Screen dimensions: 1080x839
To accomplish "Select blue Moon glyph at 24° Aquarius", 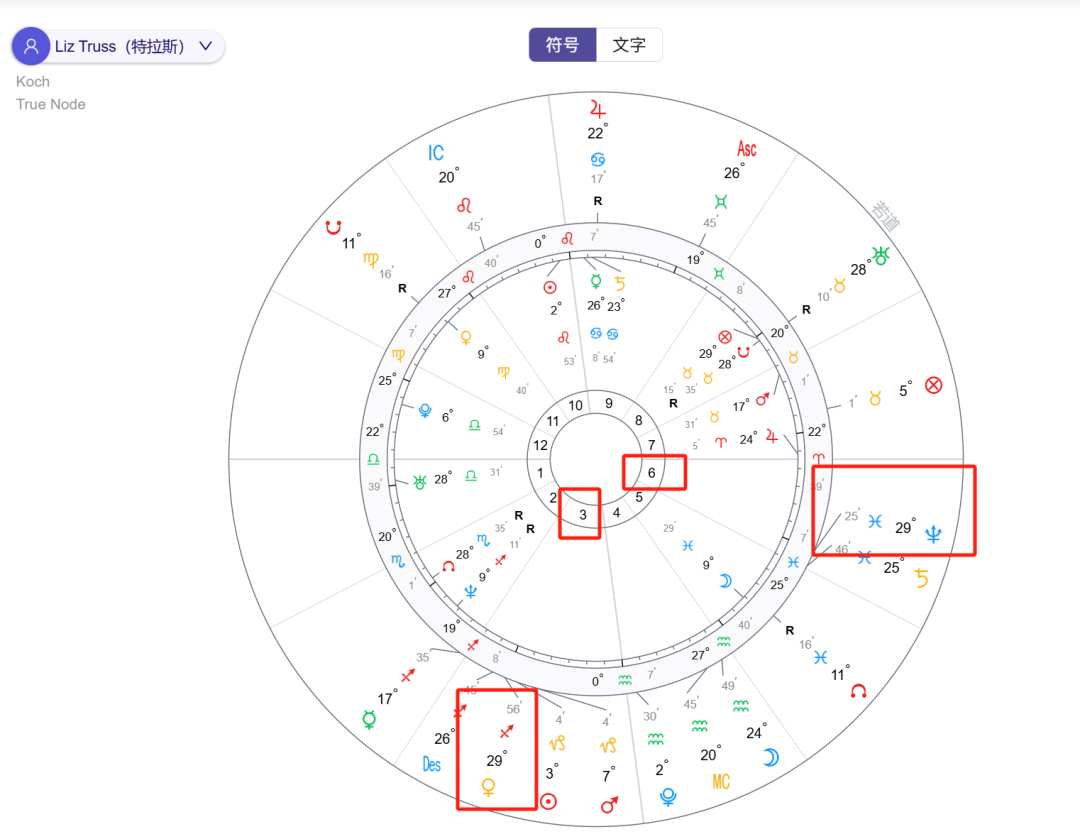I will pyautogui.click(x=771, y=758).
